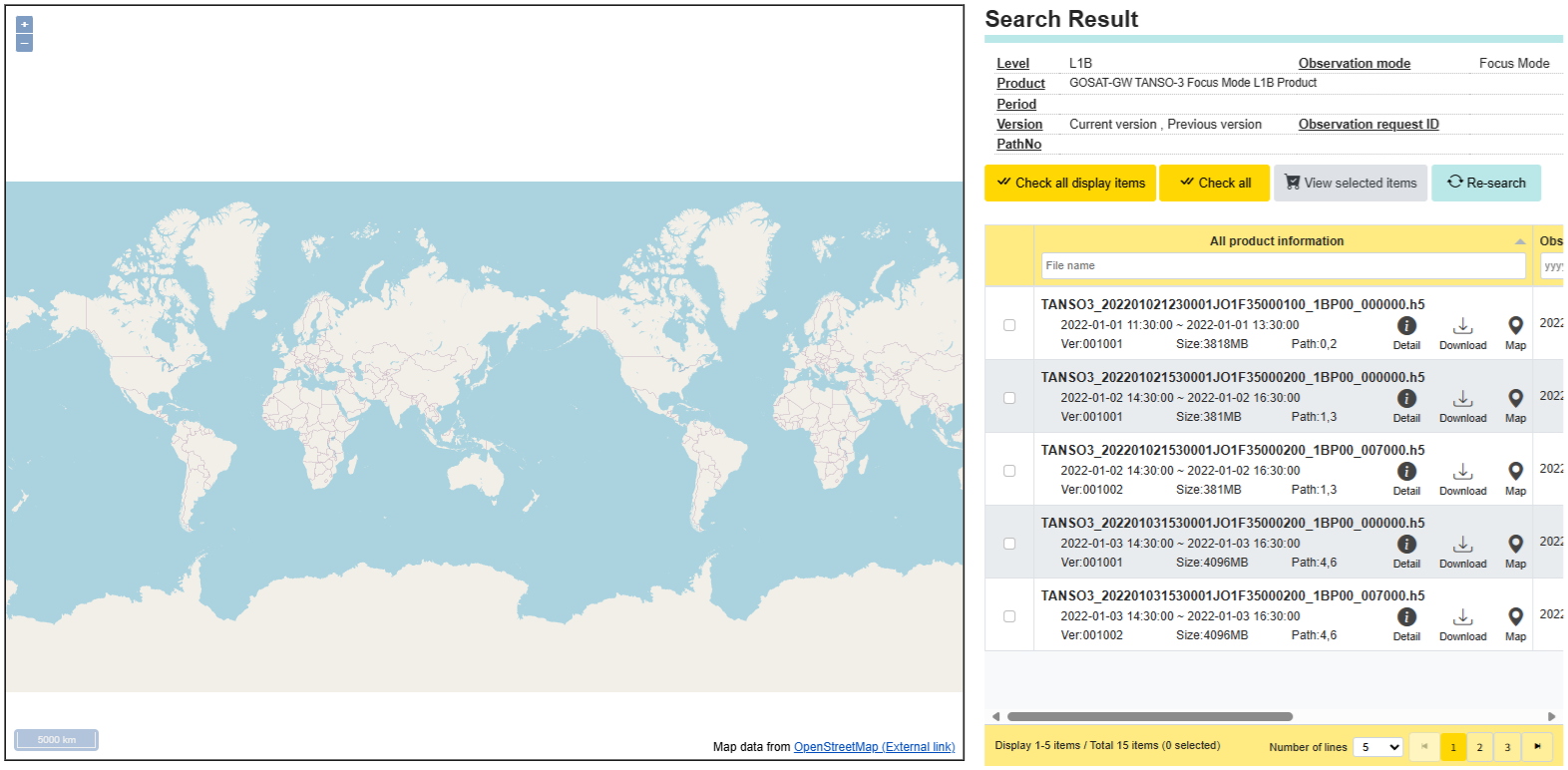Click the Re-search button
This screenshot has width=1568, height=770.
point(1485,184)
